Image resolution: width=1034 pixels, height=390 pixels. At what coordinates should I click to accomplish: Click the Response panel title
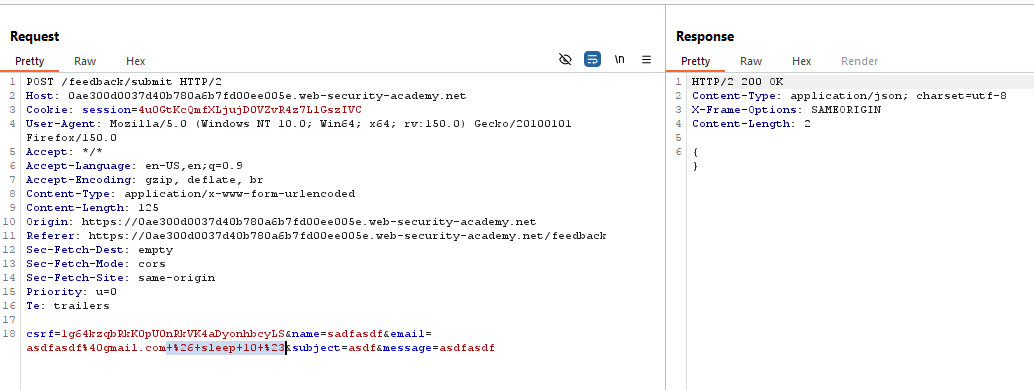point(705,37)
